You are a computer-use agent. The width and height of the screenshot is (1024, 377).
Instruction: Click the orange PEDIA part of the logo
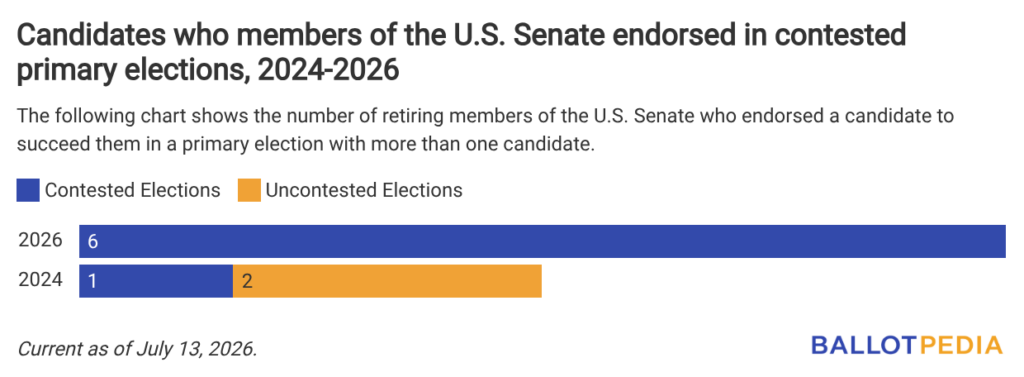coord(959,345)
